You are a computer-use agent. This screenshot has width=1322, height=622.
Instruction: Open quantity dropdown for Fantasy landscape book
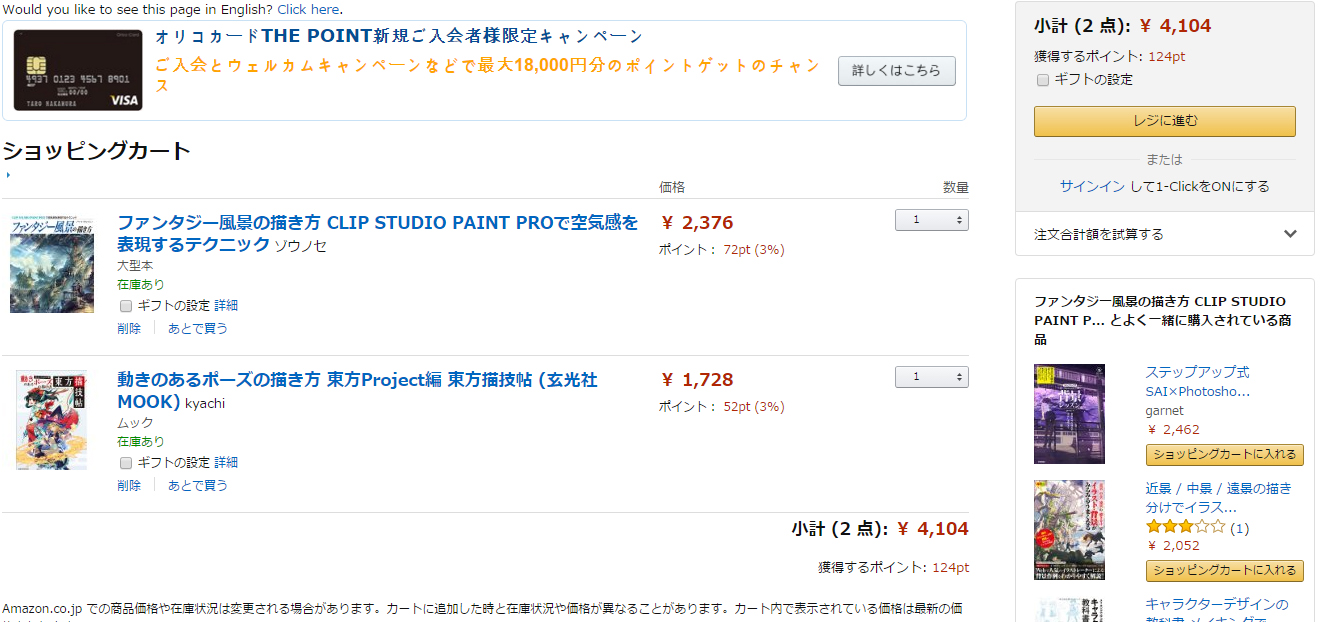click(x=931, y=220)
